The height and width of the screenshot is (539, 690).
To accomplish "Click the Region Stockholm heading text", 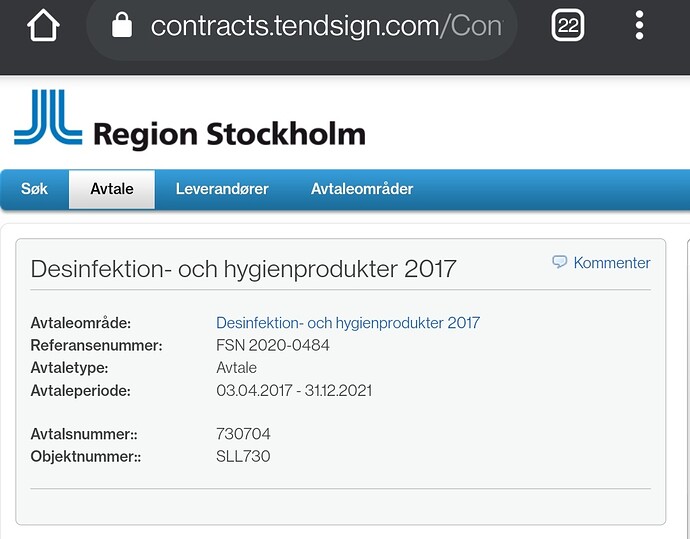I will (229, 135).
